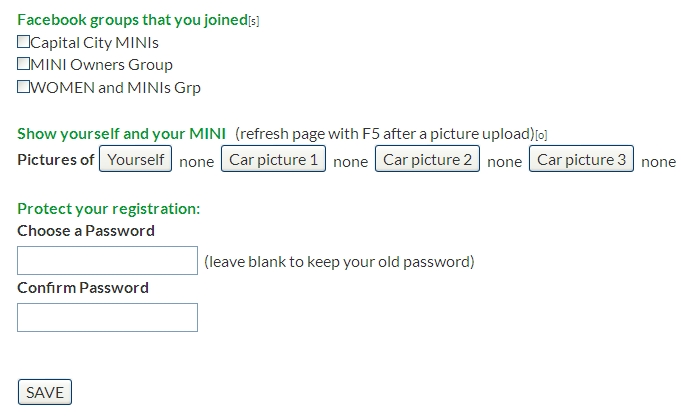
Task: Click the 'none' status after Car picture 3
Action: pos(658,161)
